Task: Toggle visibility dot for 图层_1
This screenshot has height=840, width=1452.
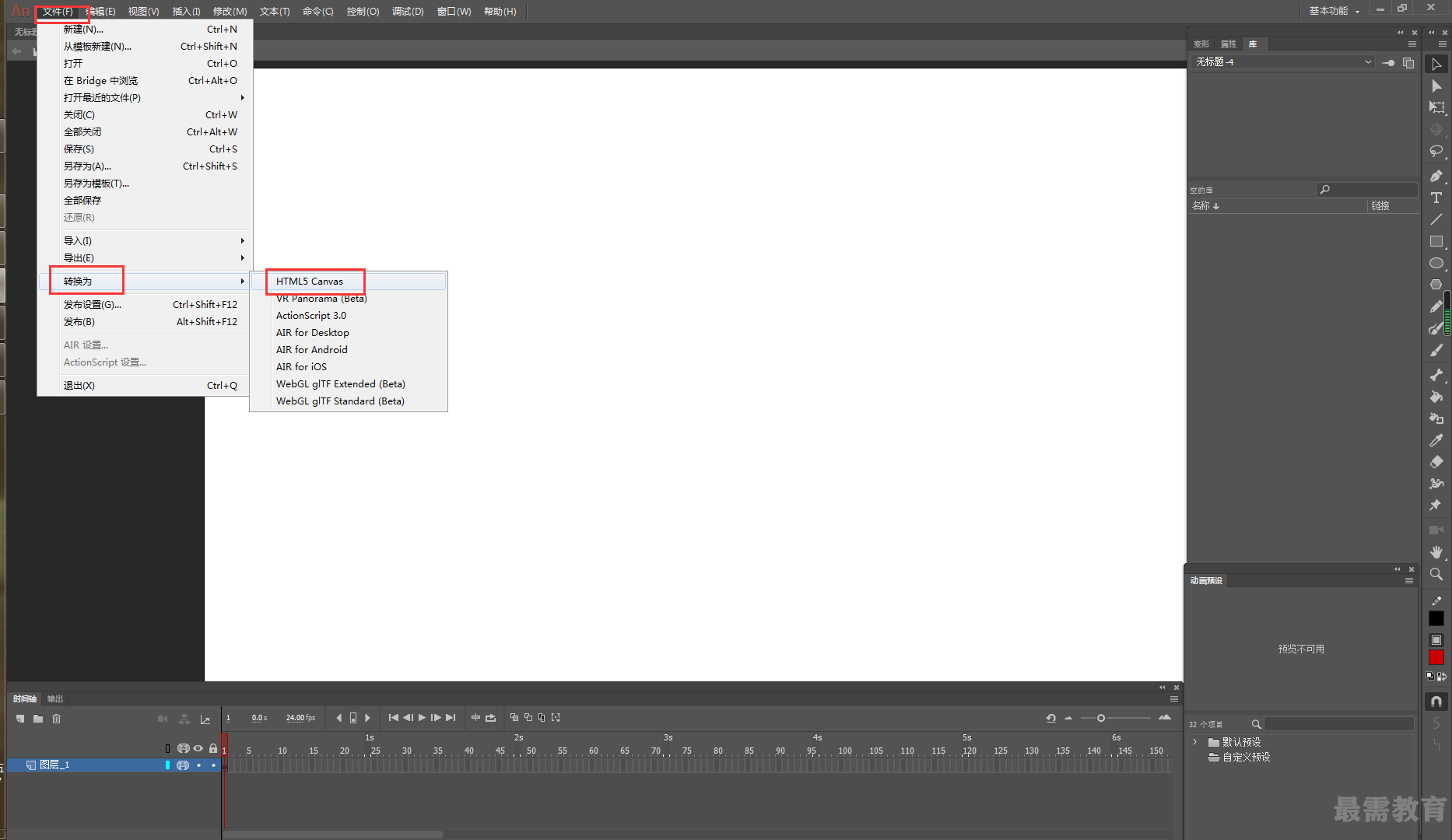Action: [x=198, y=765]
